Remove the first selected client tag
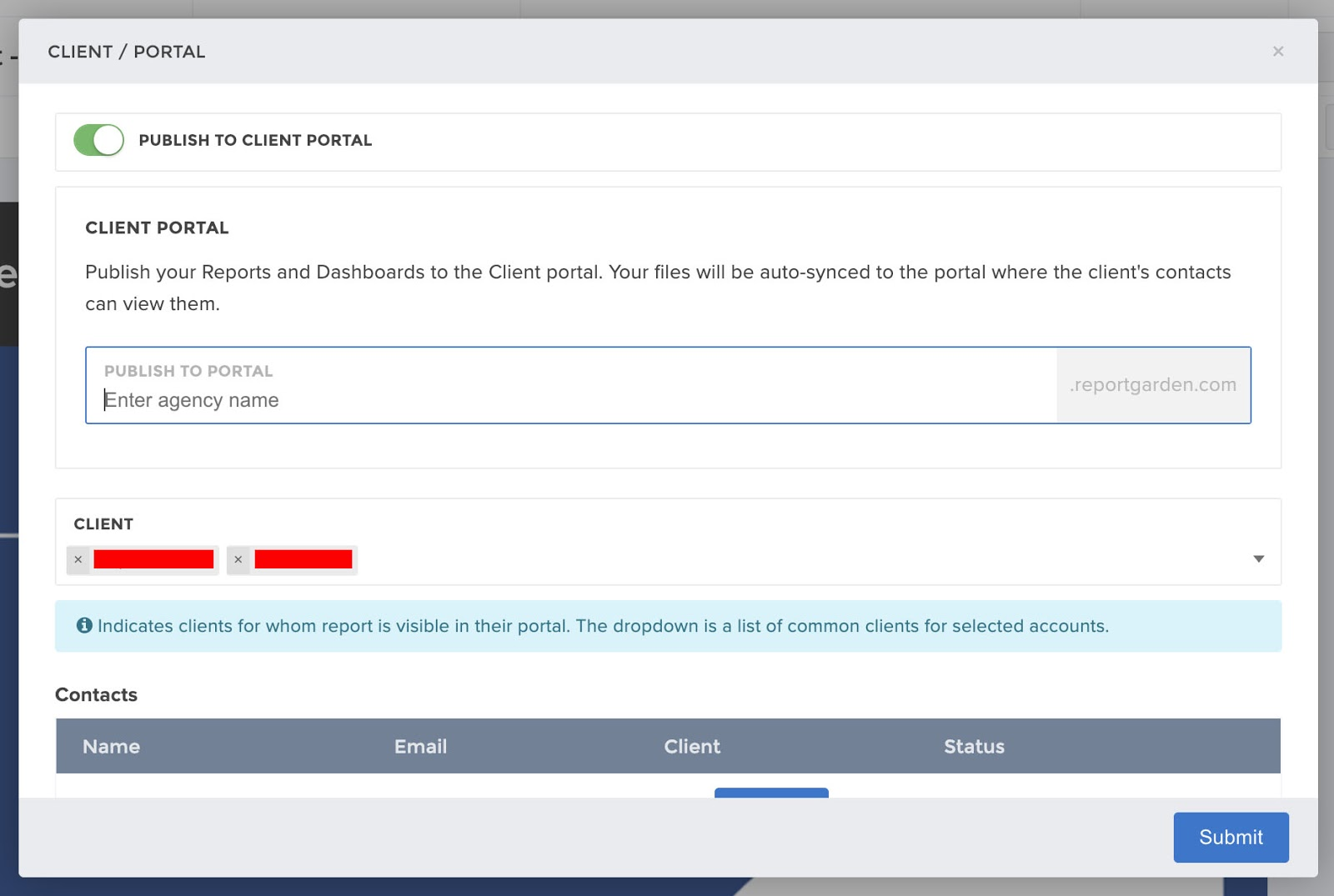 (78, 559)
